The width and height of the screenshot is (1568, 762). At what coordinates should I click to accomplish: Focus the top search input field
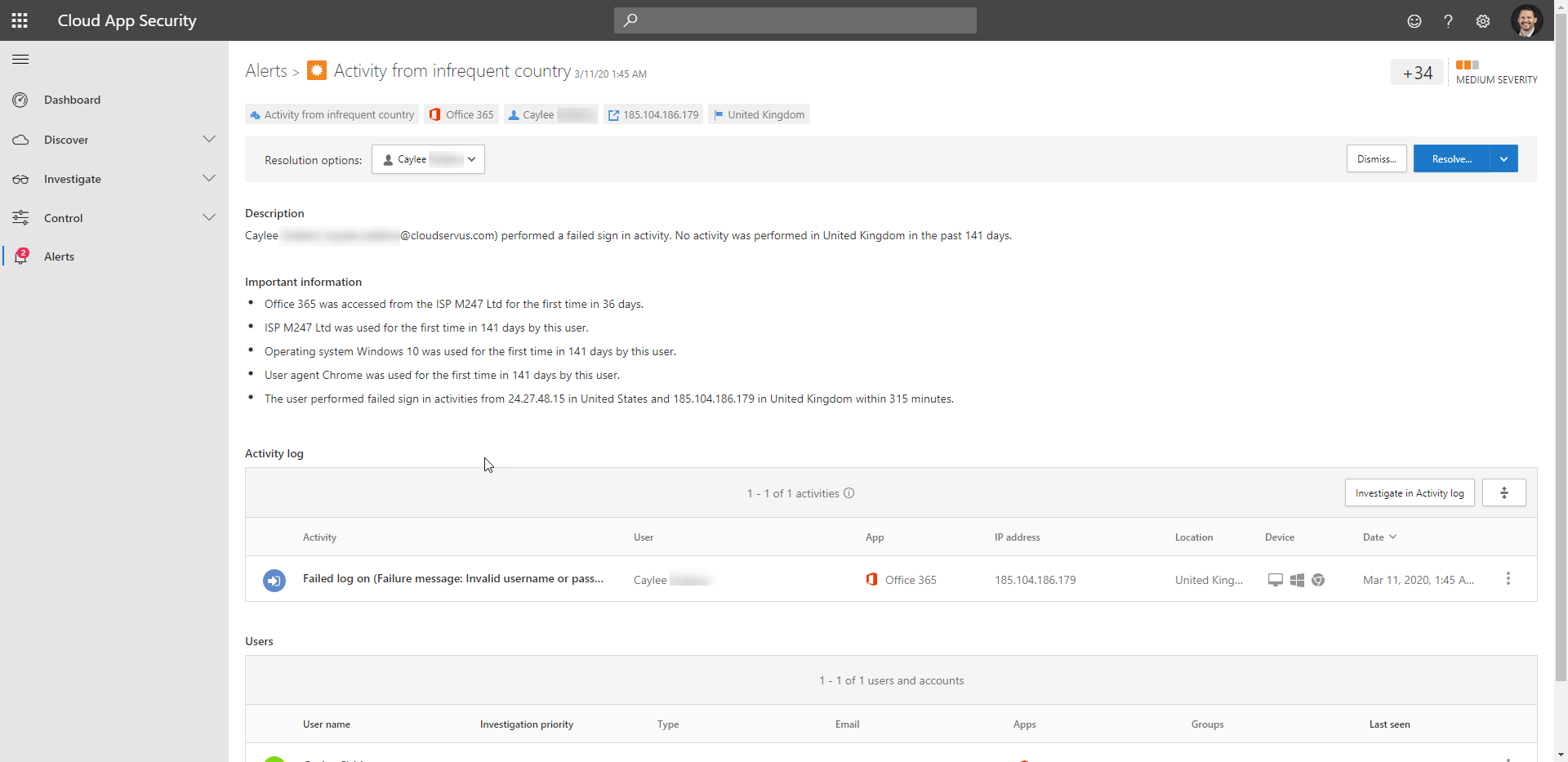coord(795,20)
